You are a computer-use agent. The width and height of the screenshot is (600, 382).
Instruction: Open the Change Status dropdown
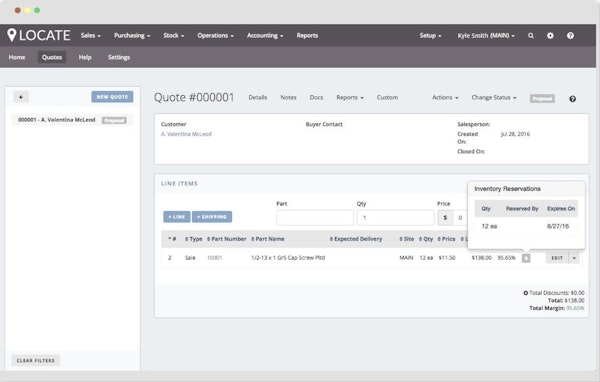[494, 98]
